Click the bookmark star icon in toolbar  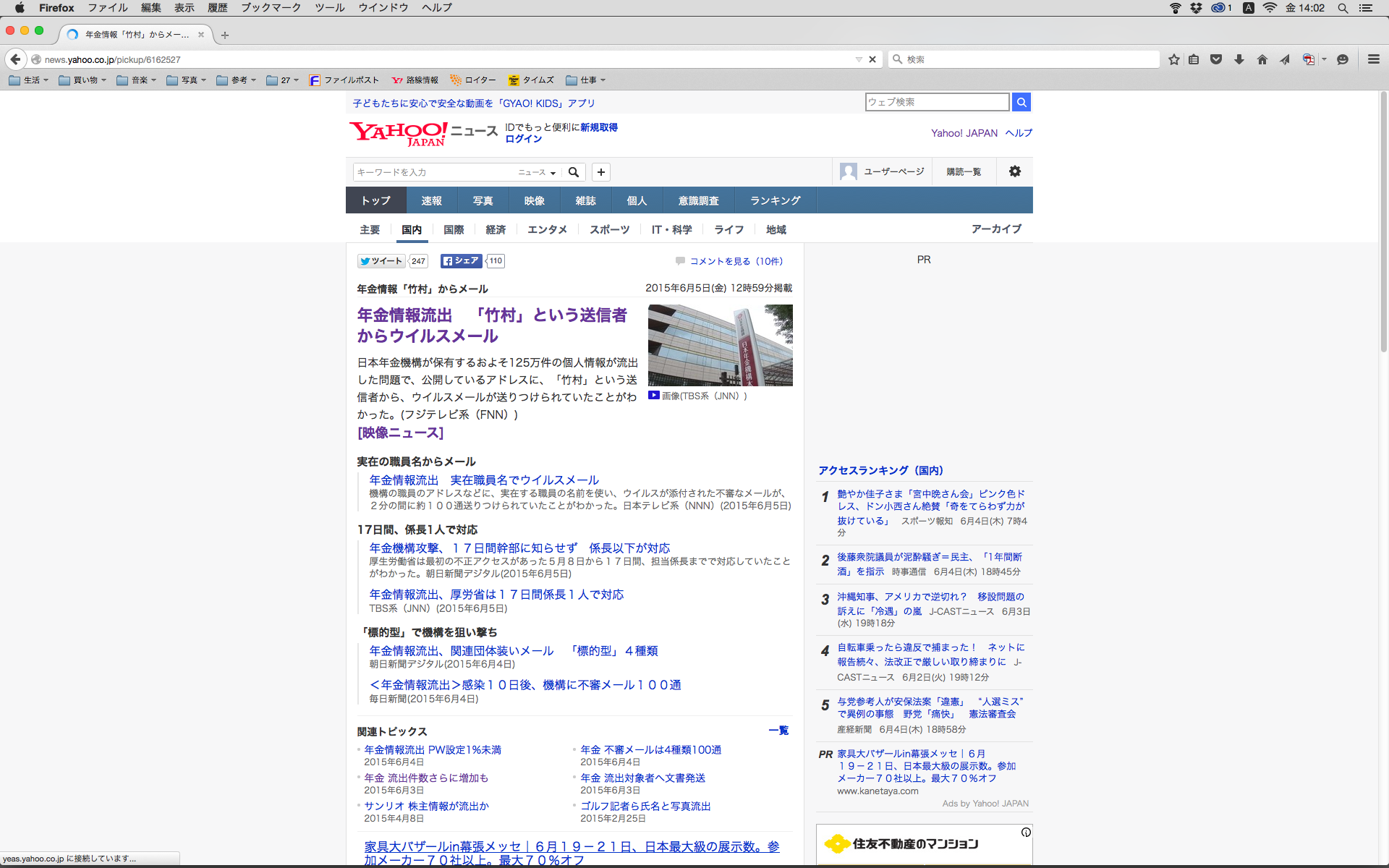(x=1173, y=59)
